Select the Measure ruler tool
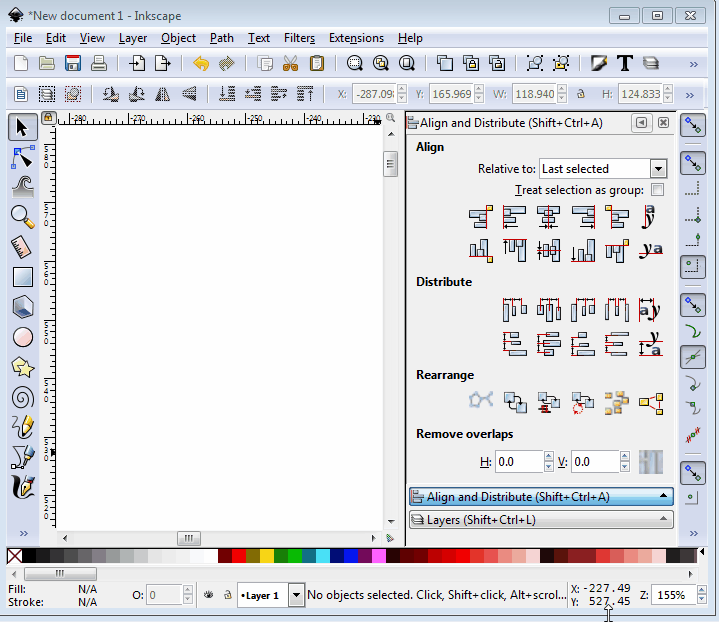 click(x=22, y=247)
